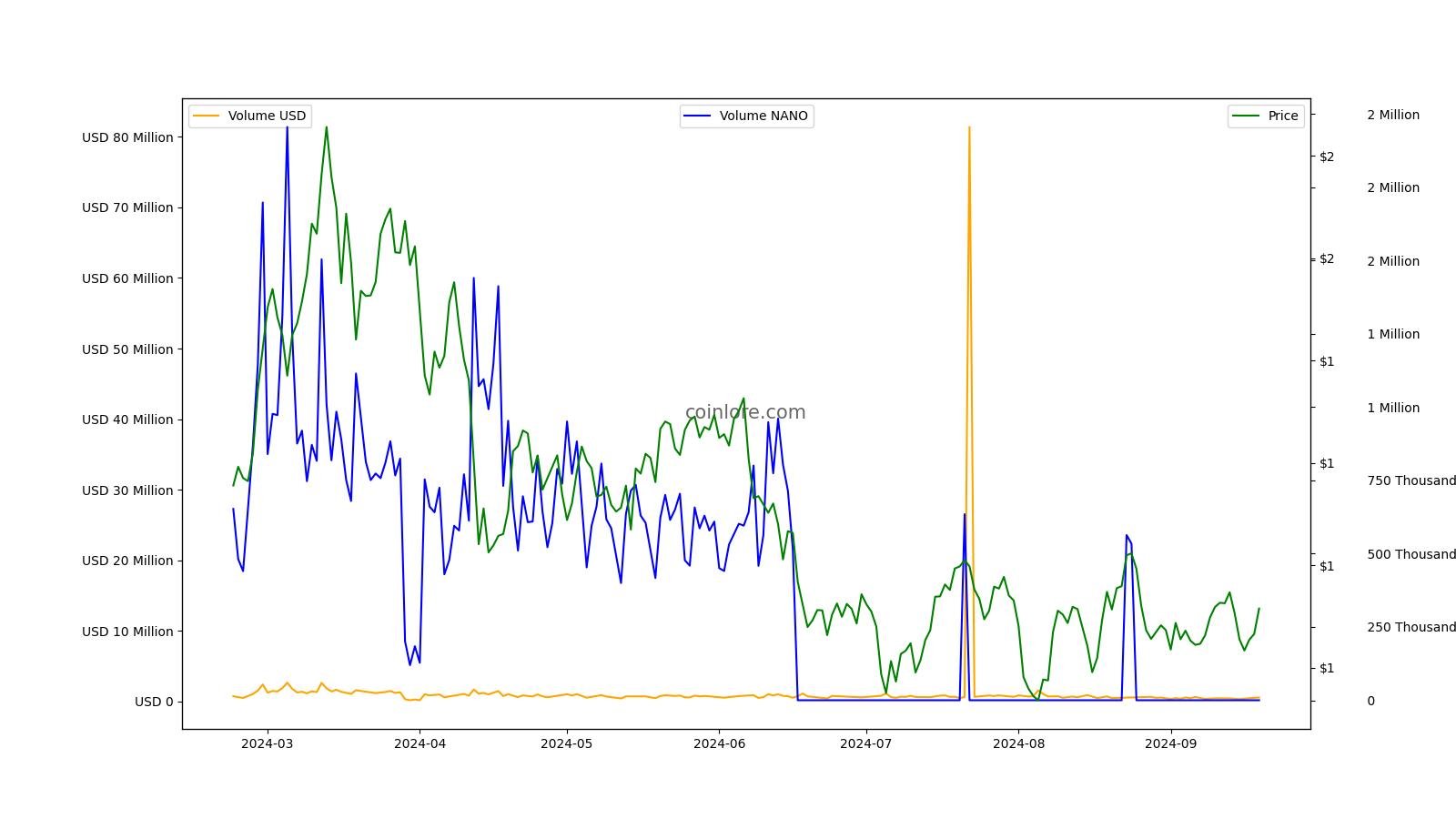The width and height of the screenshot is (1456, 819).
Task: Click the USD 10 Million axis label
Action: coord(127,632)
